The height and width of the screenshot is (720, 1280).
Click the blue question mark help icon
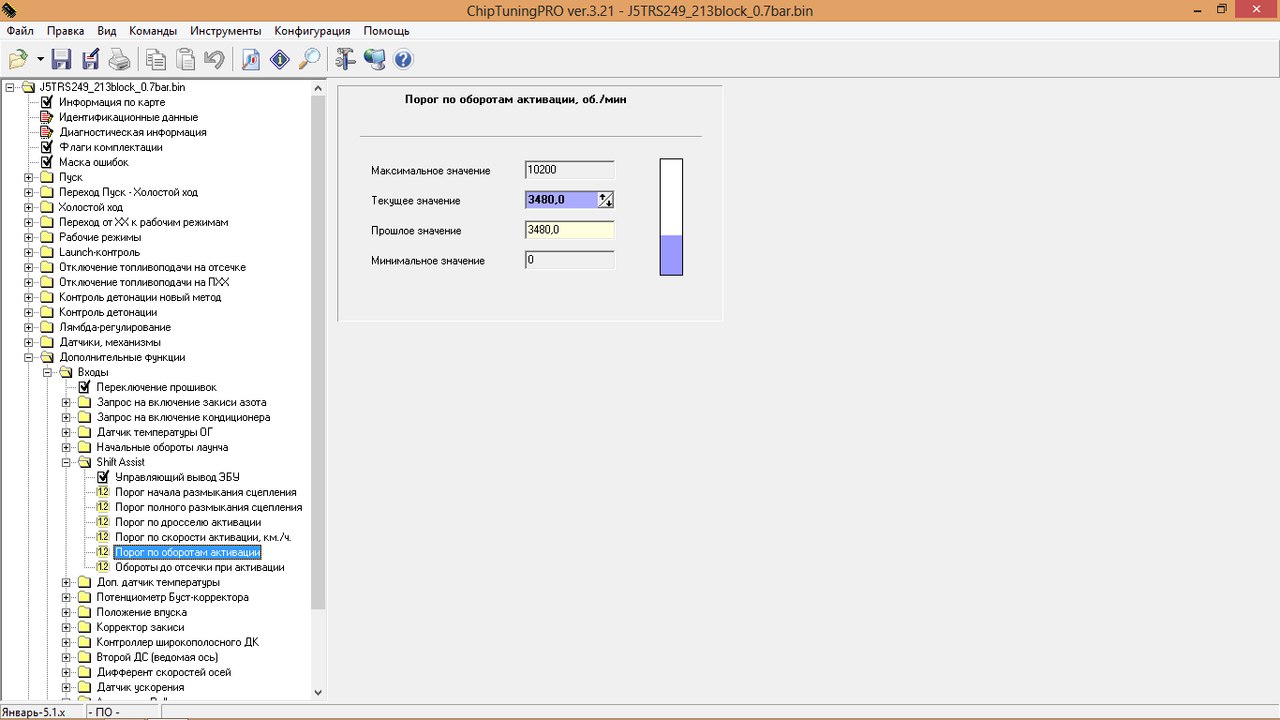point(403,60)
